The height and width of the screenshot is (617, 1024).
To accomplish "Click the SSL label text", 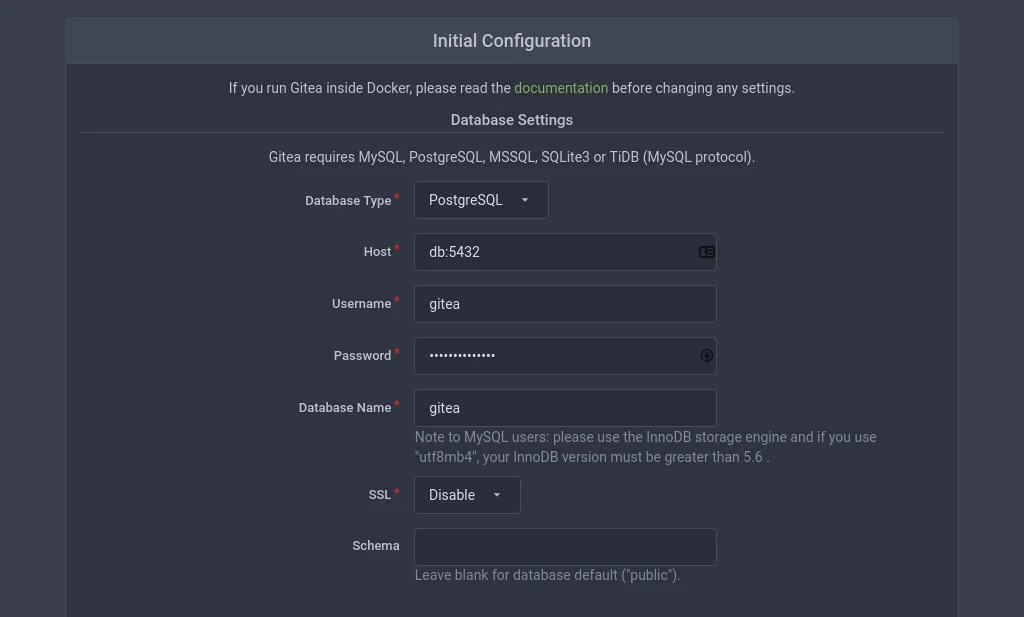I will [x=379, y=495].
